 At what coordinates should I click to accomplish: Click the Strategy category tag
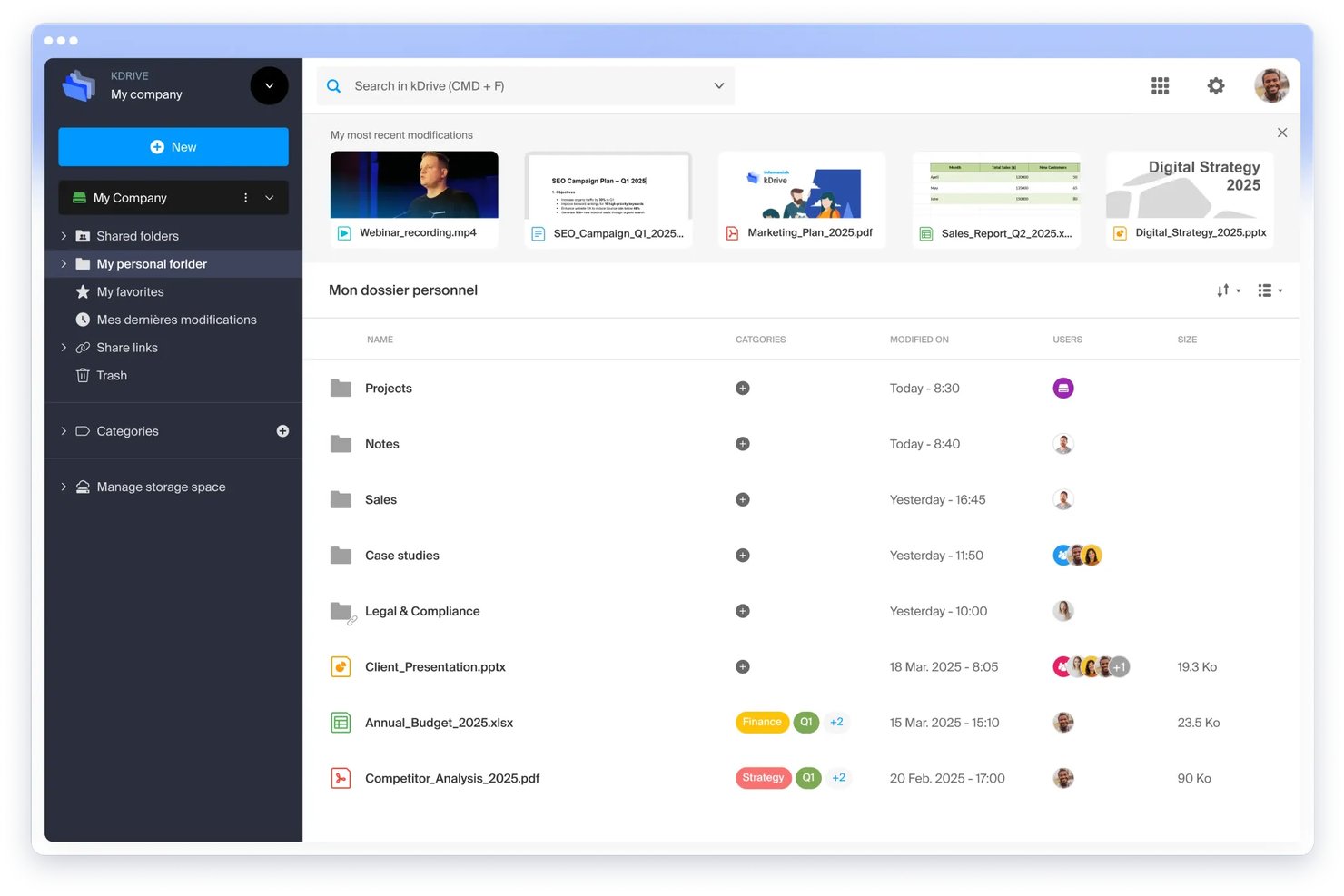click(763, 778)
